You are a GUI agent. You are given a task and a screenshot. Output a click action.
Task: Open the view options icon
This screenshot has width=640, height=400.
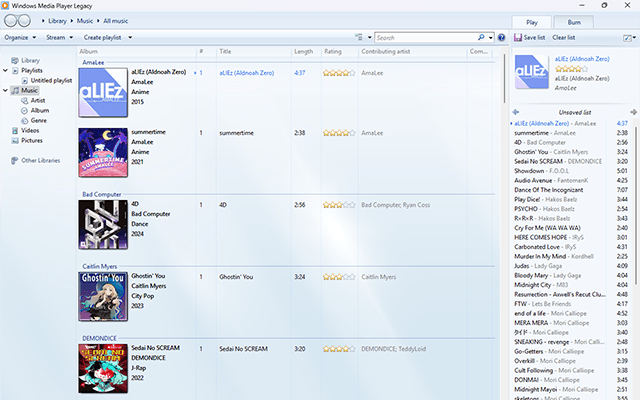359,38
